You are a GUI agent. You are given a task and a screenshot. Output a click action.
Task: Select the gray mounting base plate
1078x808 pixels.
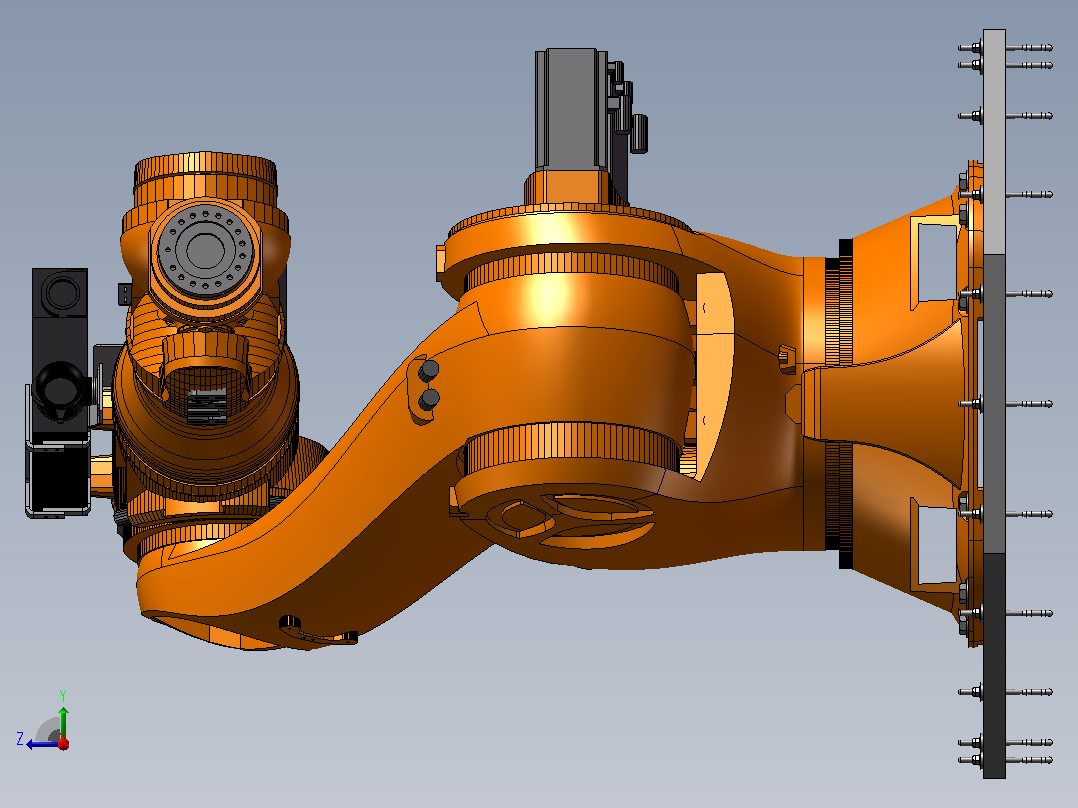click(x=994, y=404)
